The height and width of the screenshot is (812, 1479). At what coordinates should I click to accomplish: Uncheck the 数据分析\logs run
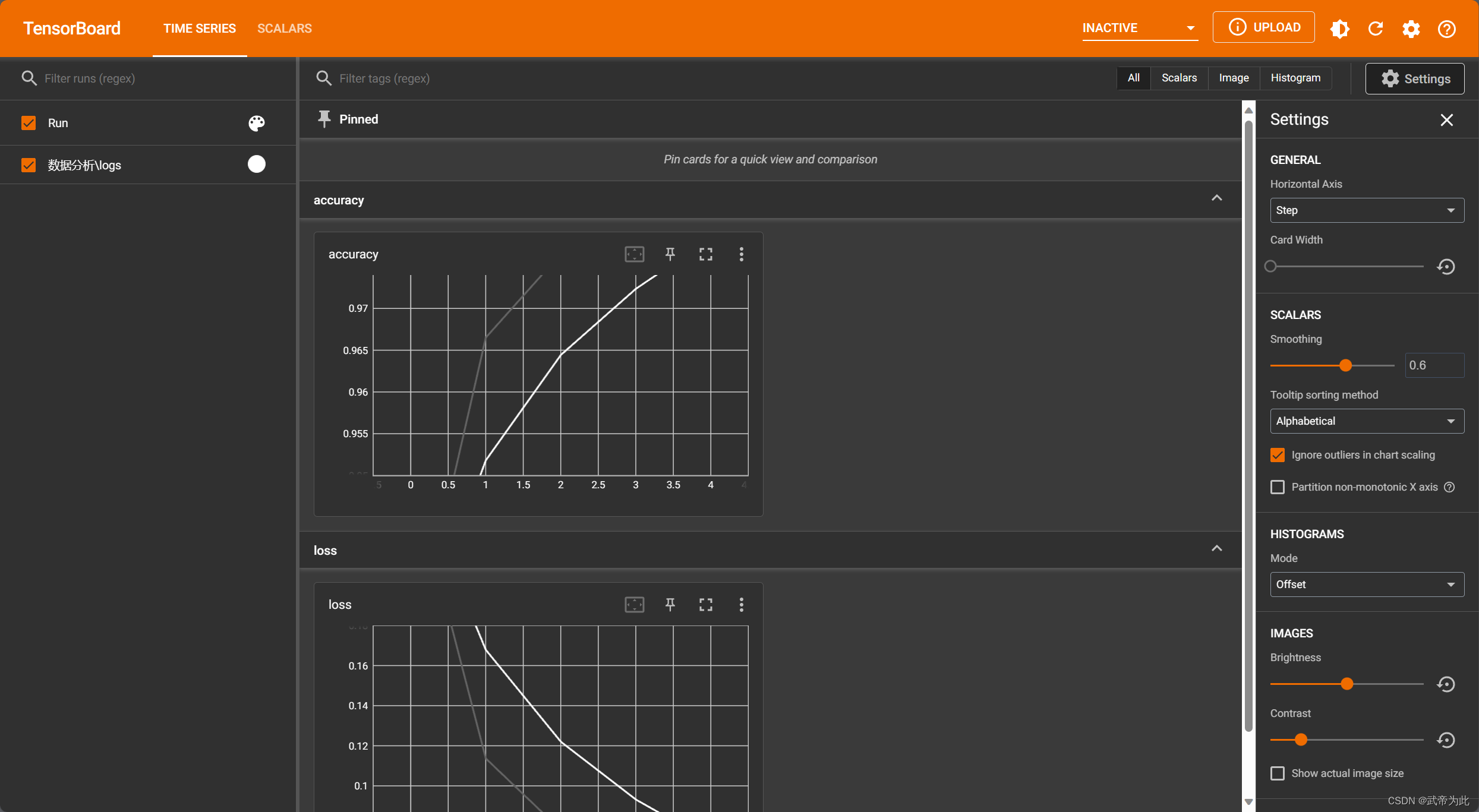29,165
